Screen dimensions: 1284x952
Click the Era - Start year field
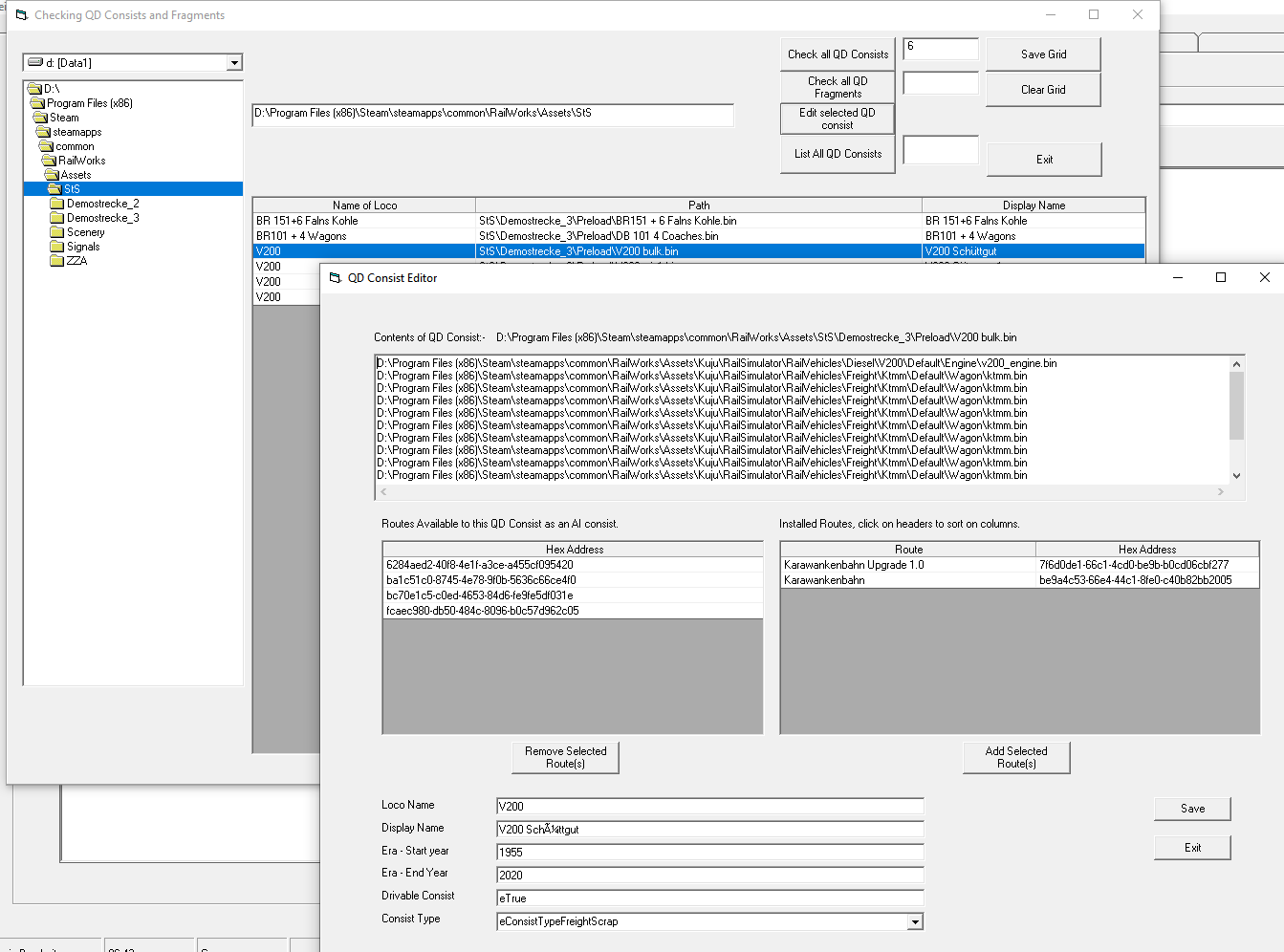[x=709, y=853]
